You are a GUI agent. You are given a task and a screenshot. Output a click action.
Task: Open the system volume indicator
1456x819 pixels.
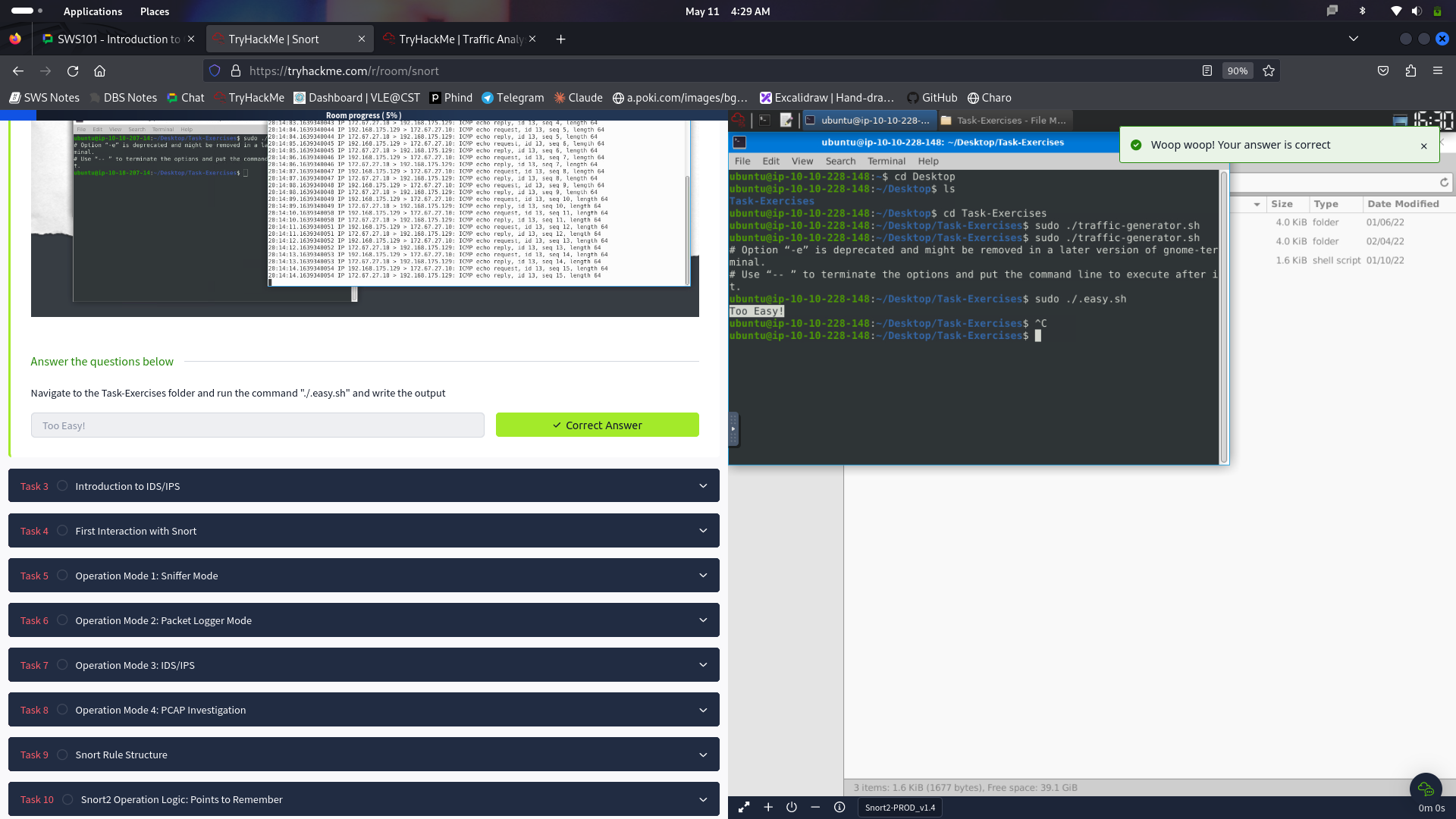point(1417,11)
